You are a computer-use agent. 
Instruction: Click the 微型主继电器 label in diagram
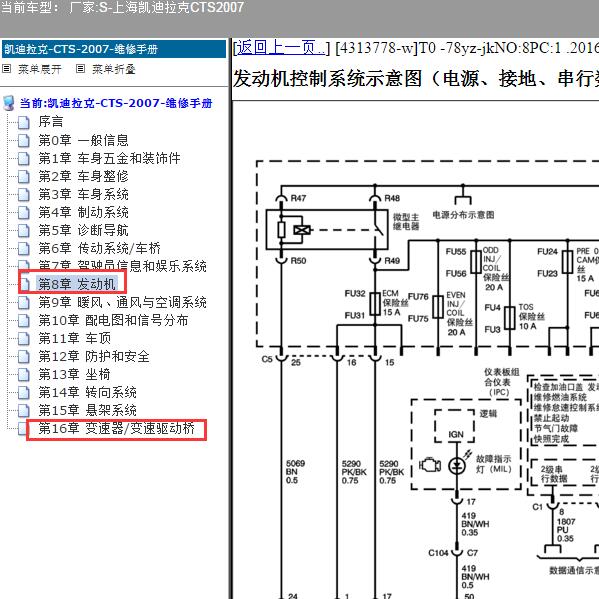406,222
